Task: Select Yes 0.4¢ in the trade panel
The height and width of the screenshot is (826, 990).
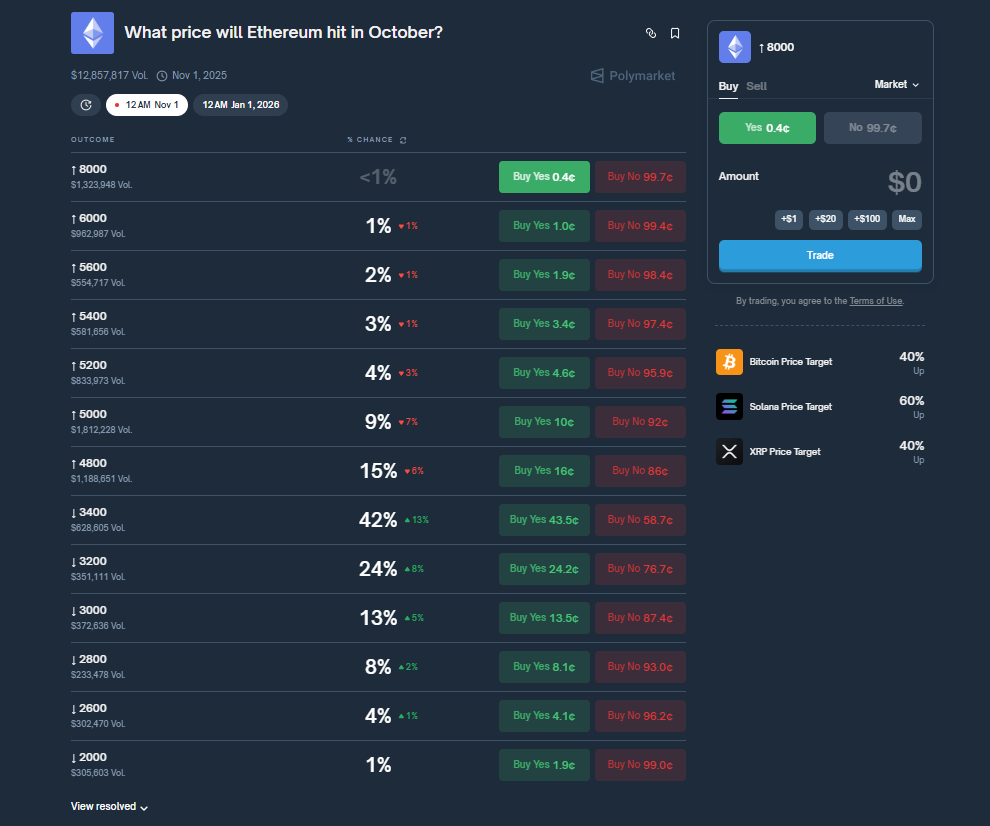Action: [x=767, y=128]
